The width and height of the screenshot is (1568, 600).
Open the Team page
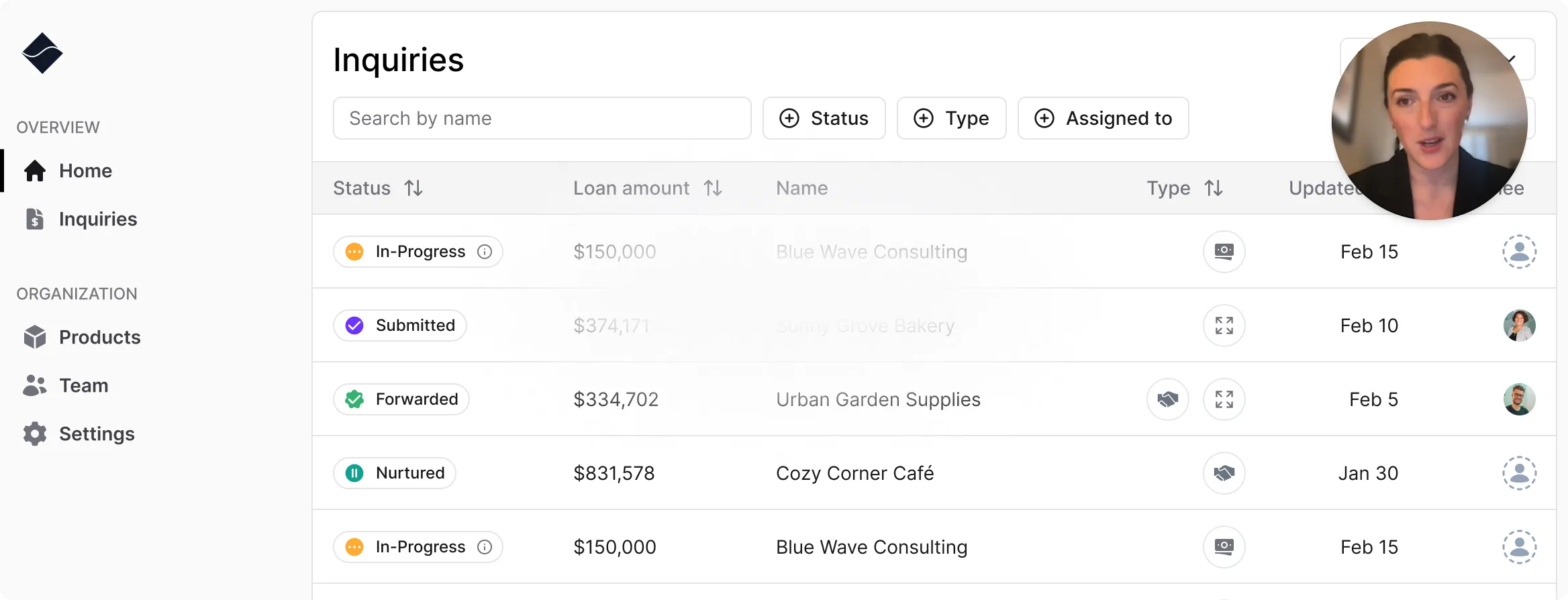coord(83,386)
